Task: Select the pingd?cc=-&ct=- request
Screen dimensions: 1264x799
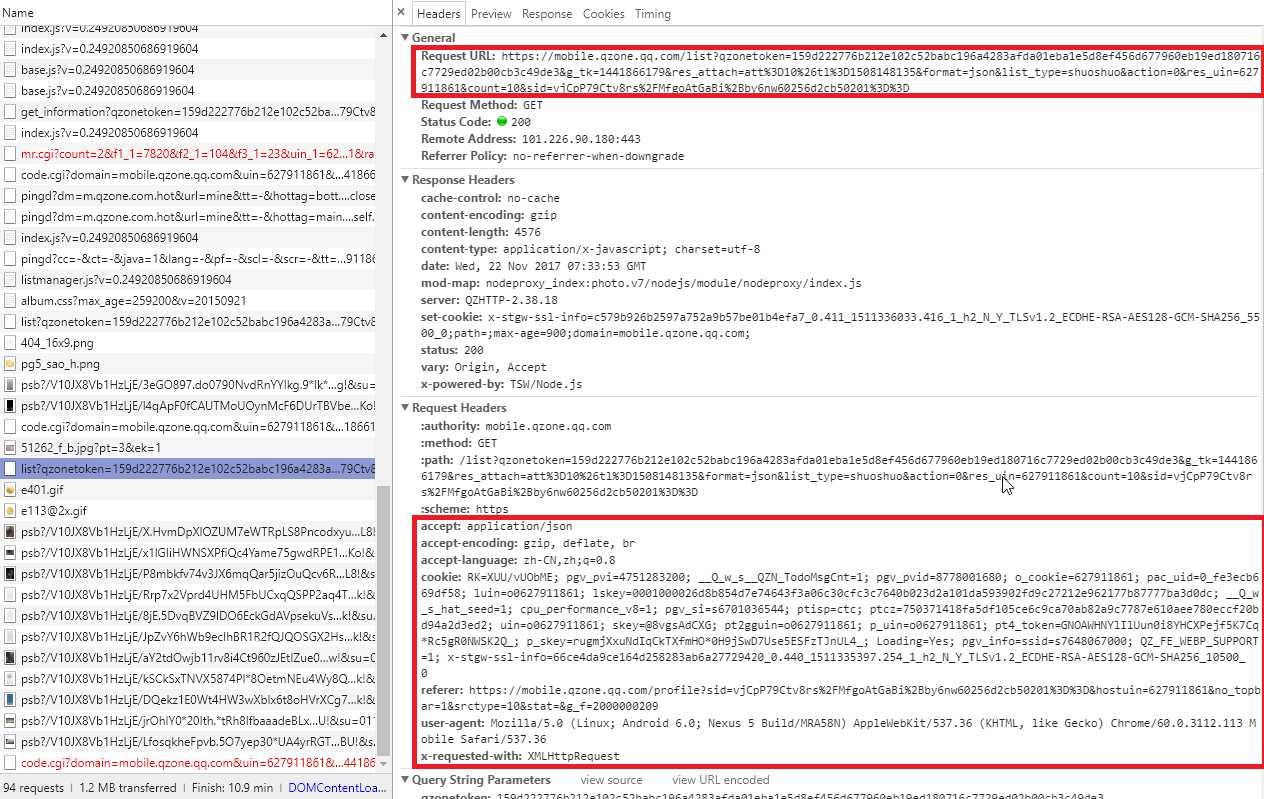Action: point(188,259)
